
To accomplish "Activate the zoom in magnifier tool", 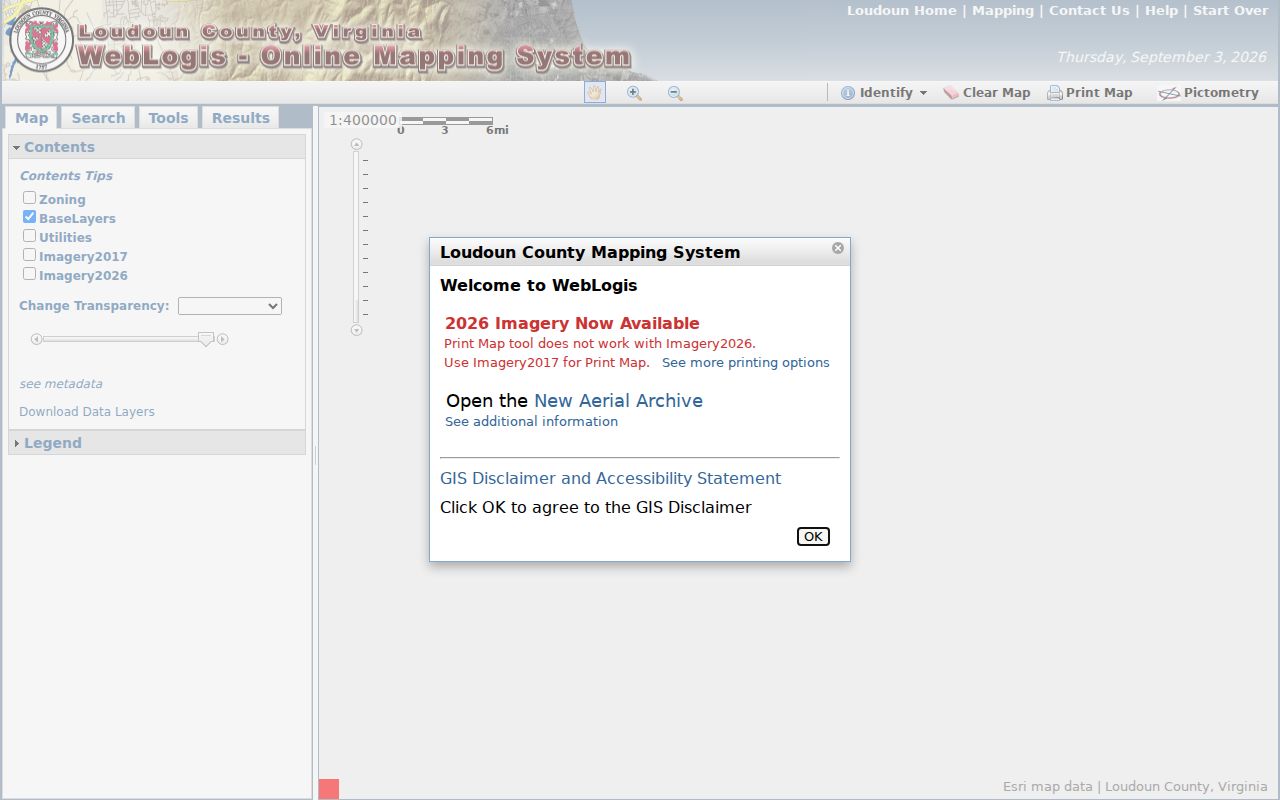I will coord(634,92).
